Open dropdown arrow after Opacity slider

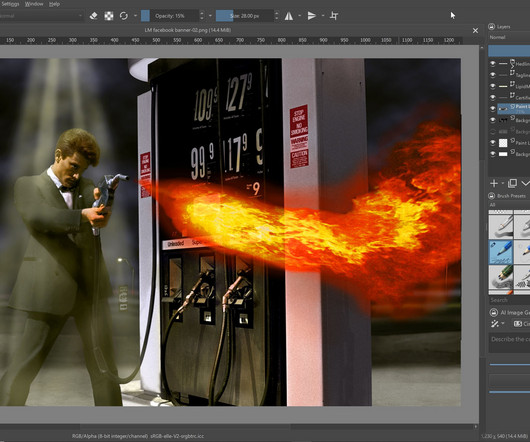[210, 16]
